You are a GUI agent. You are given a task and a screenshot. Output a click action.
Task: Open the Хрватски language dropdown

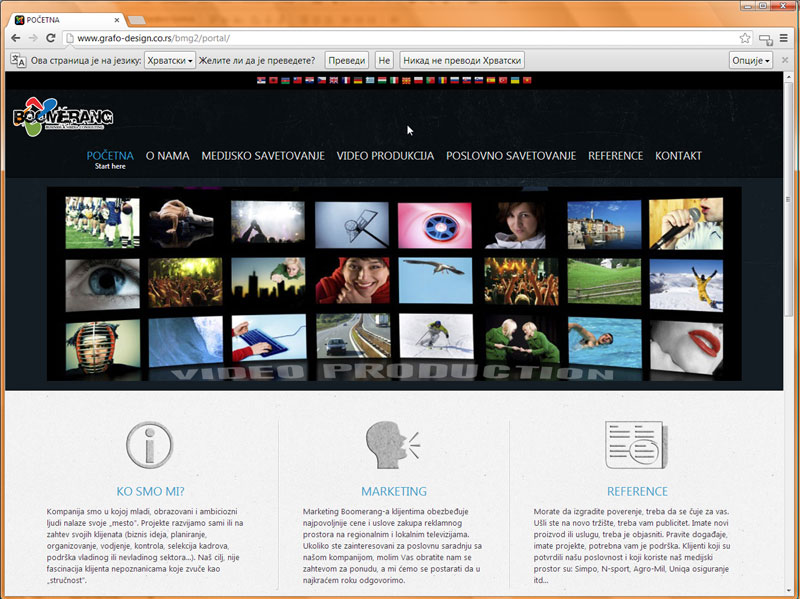point(170,61)
